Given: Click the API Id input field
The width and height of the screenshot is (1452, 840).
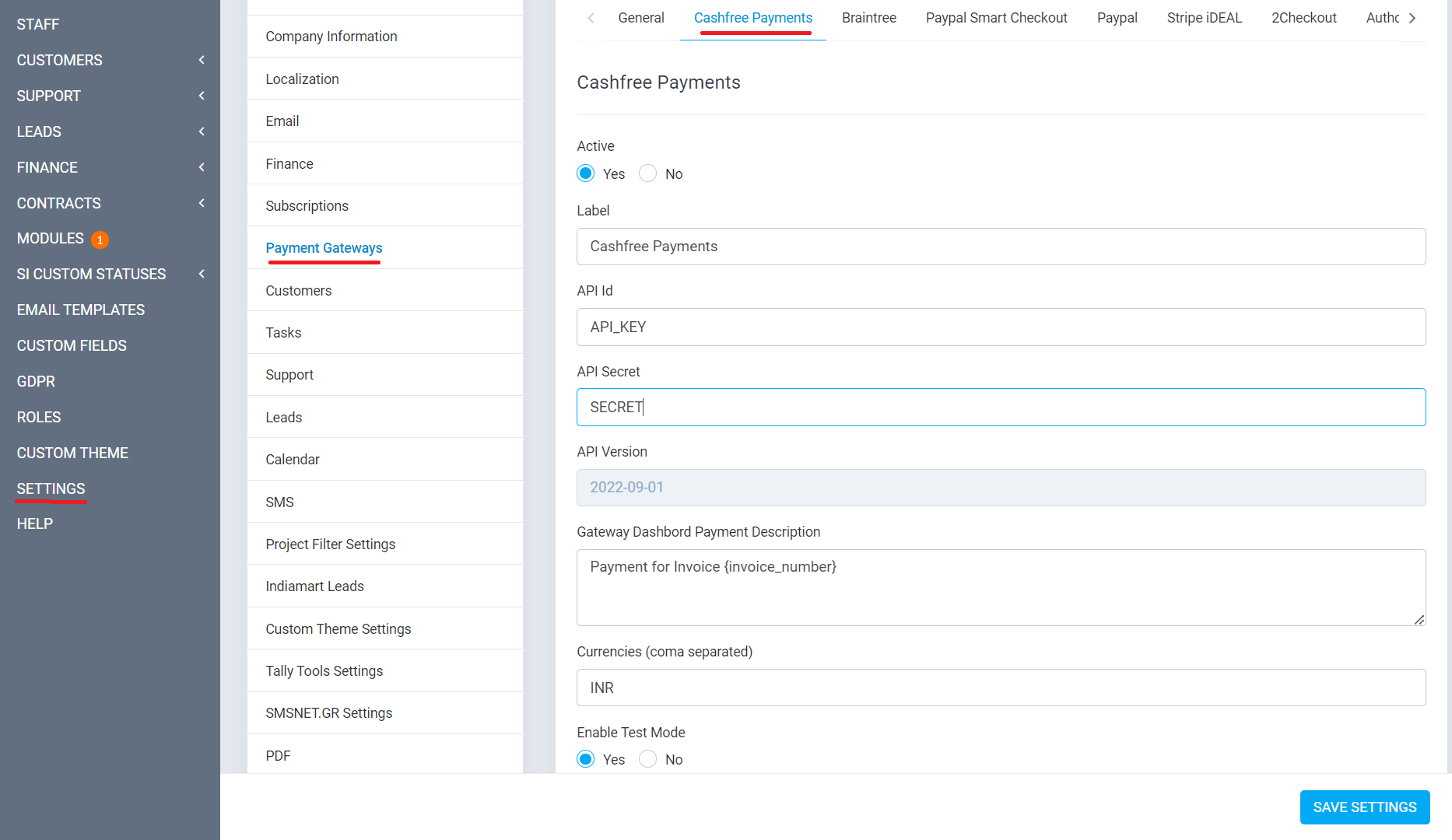Looking at the screenshot, I should click(1001, 327).
